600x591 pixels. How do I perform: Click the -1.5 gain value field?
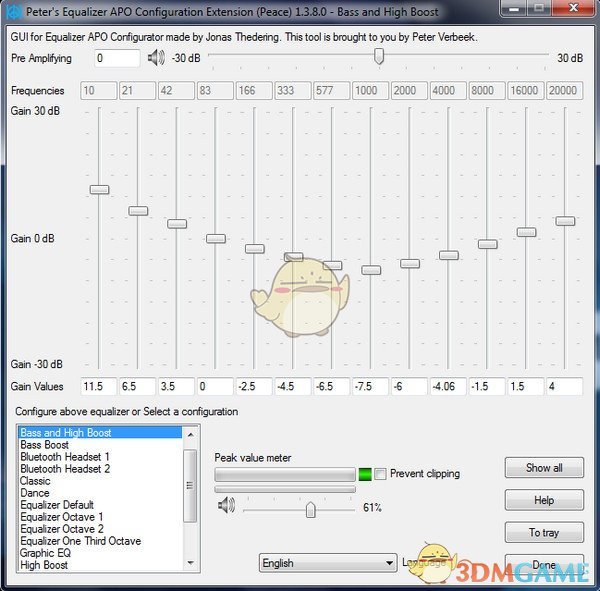487,386
